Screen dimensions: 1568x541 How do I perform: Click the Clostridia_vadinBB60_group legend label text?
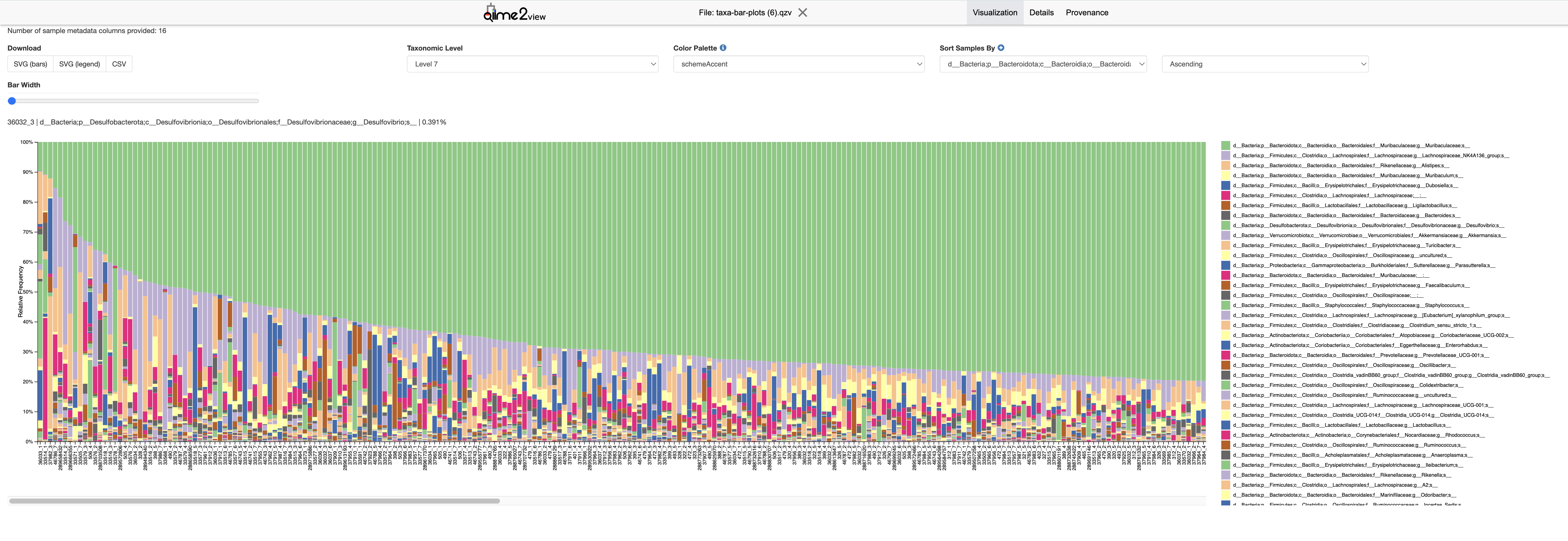[1391, 375]
